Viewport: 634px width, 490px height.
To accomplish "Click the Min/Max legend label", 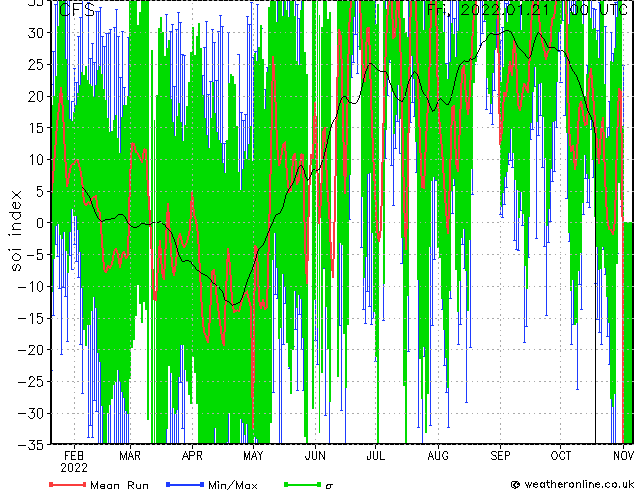I will tap(232, 485).
